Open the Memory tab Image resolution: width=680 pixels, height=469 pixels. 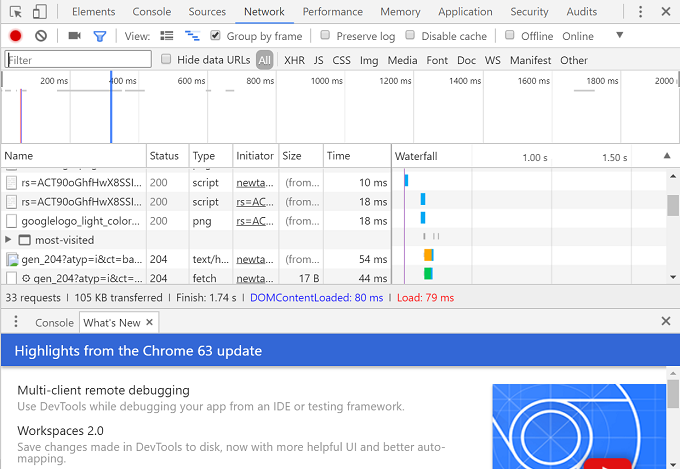pos(400,12)
